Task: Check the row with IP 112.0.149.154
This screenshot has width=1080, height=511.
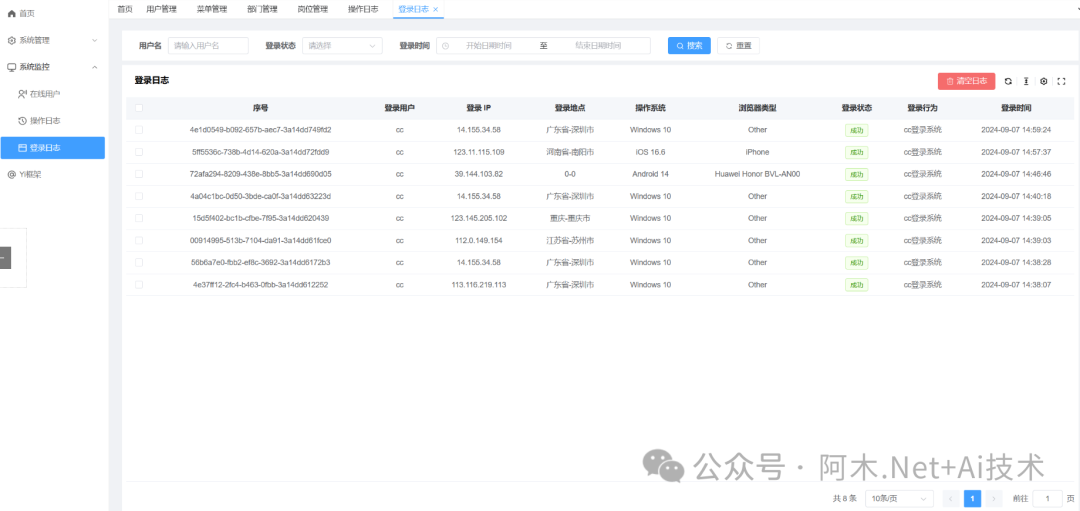Action: pyautogui.click(x=139, y=240)
